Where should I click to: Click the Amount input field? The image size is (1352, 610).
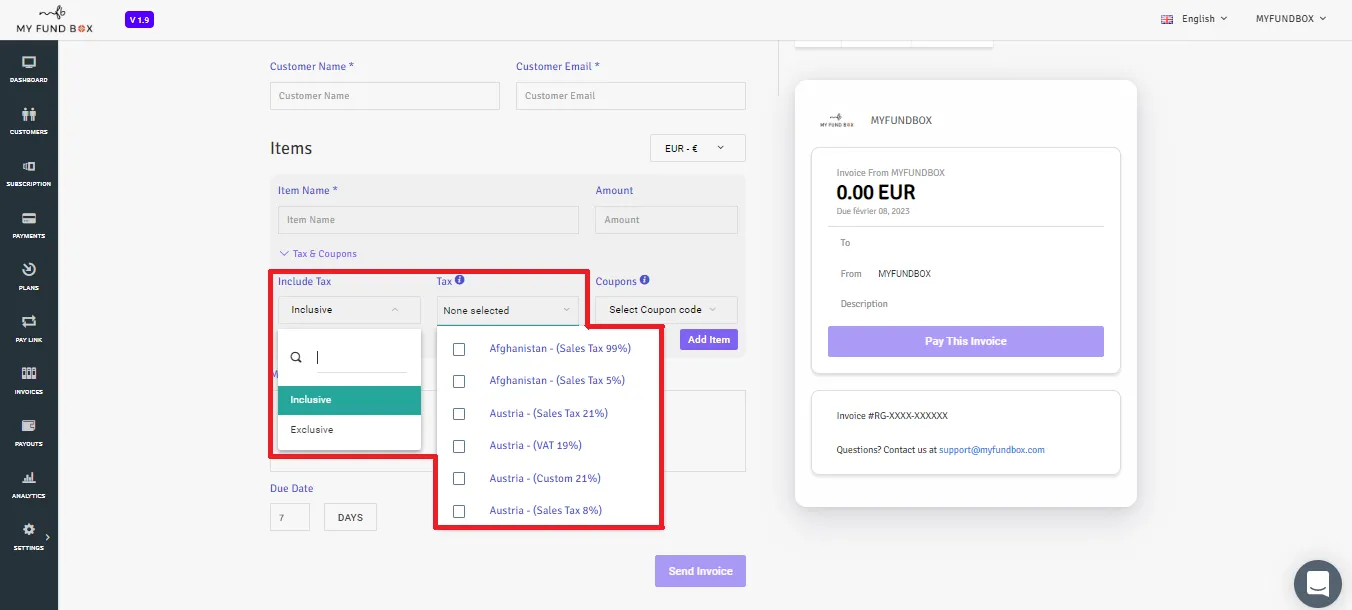tap(666, 220)
